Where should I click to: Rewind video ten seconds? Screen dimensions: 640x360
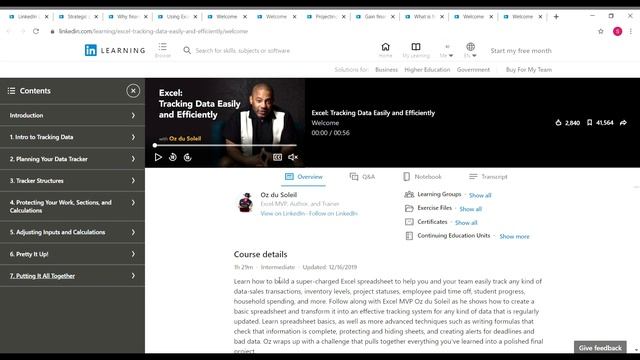[173, 157]
